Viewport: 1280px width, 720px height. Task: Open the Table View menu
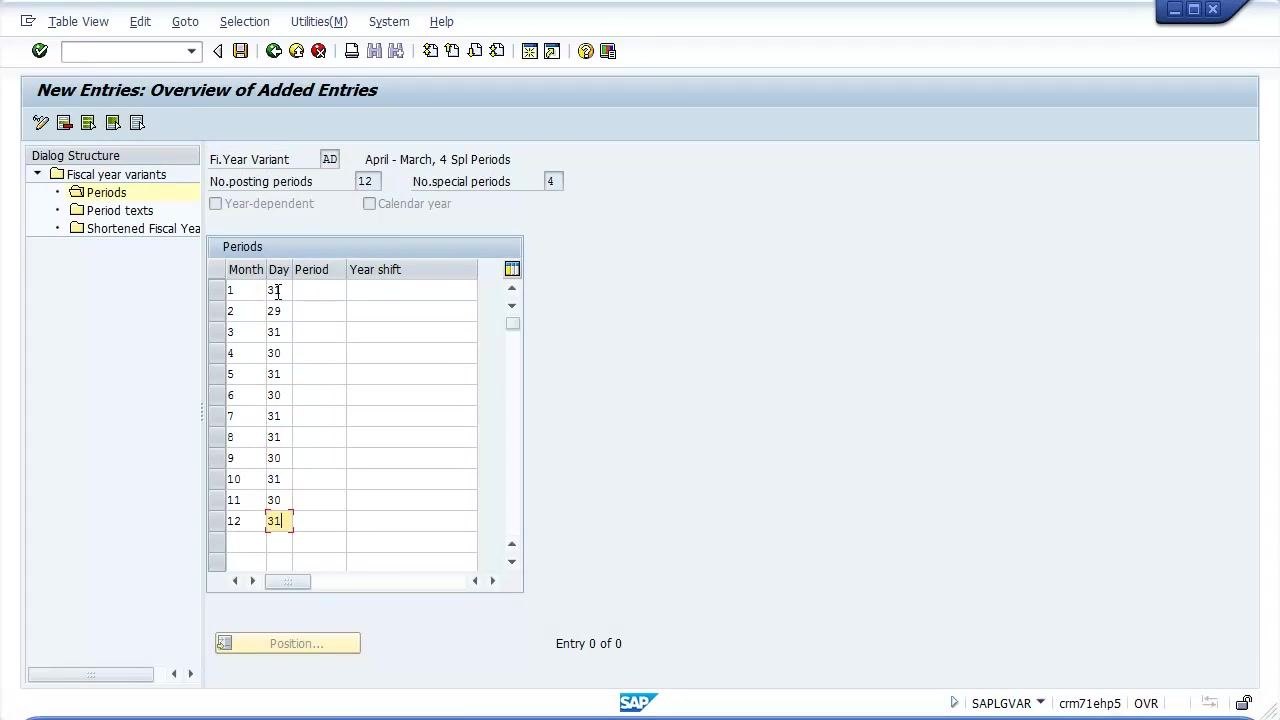click(78, 21)
